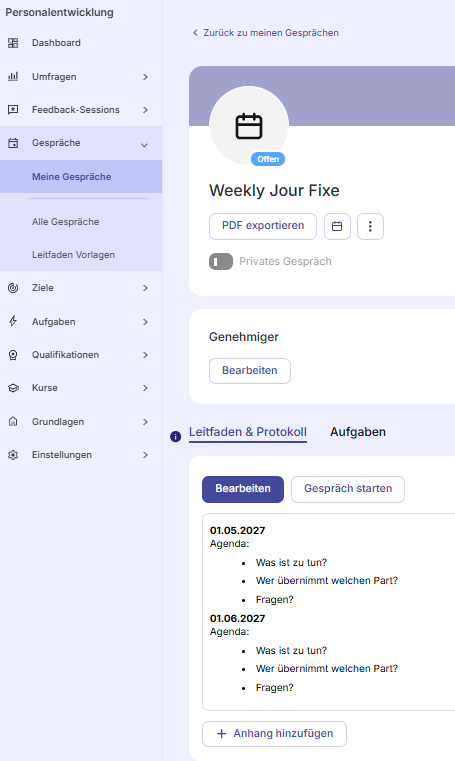This screenshot has width=455, height=761.
Task: Click the Einstellungen gear icon
Action: click(13, 455)
